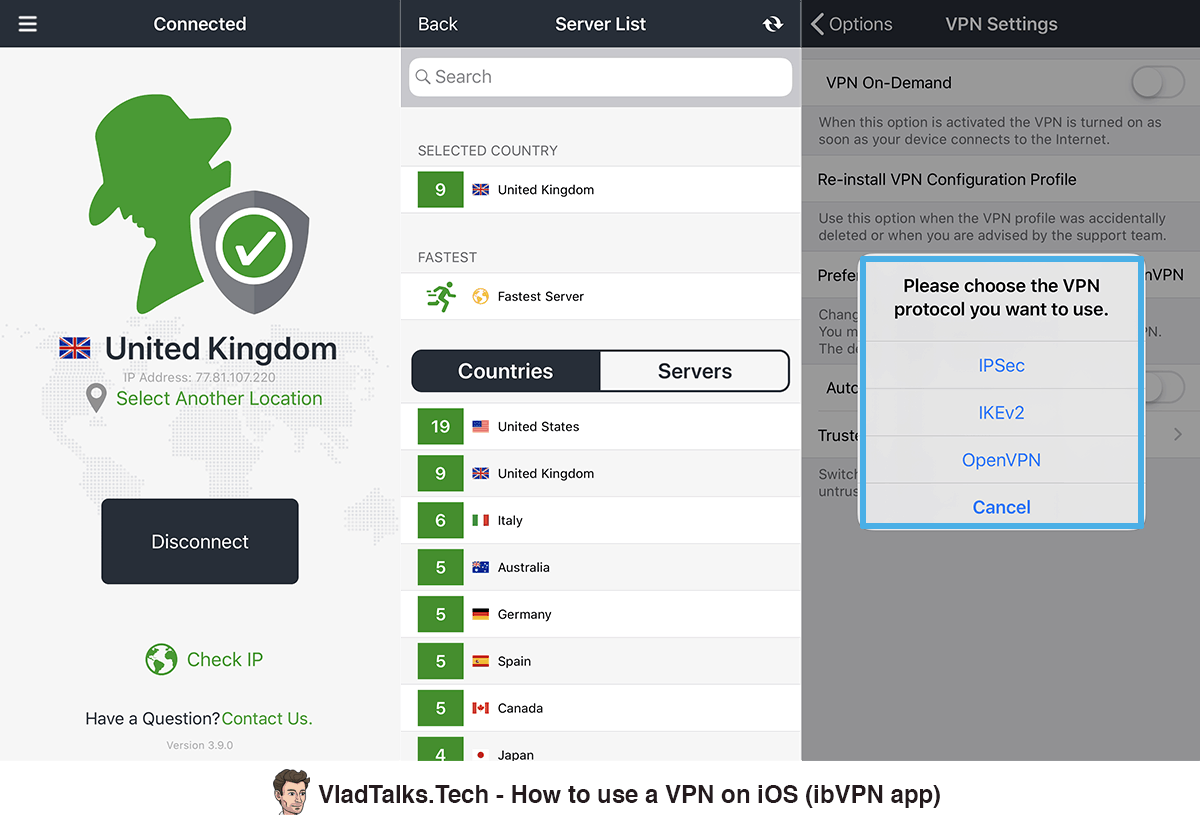Tap Select Another Location link

[x=219, y=398]
